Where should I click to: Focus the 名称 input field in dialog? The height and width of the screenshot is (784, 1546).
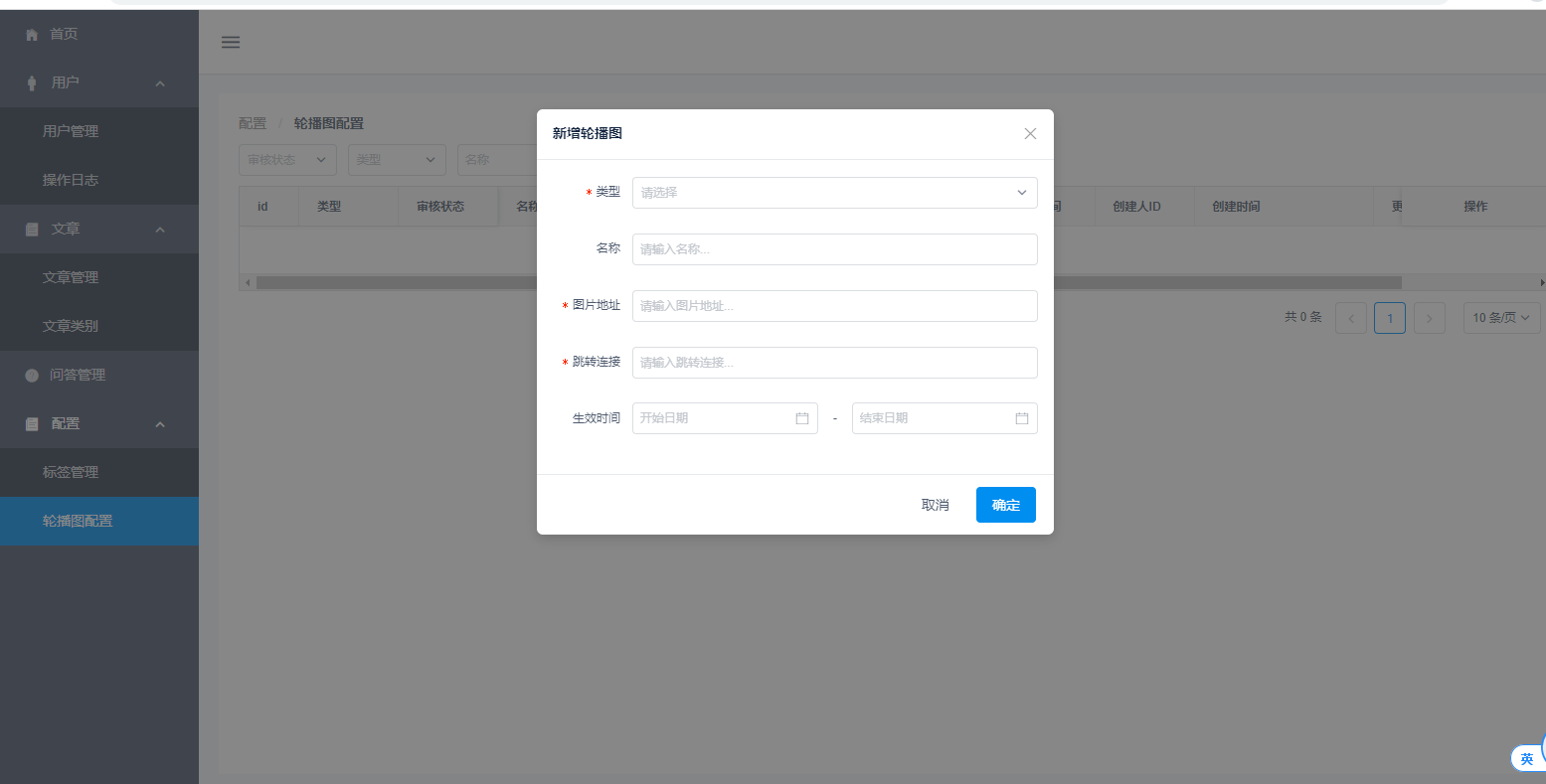834,249
